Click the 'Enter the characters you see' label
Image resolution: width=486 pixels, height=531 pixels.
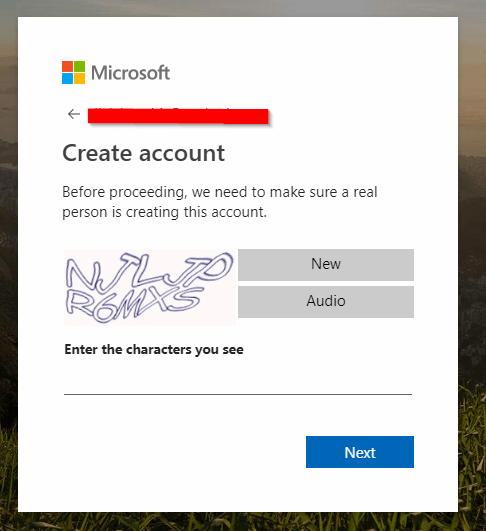(x=154, y=349)
